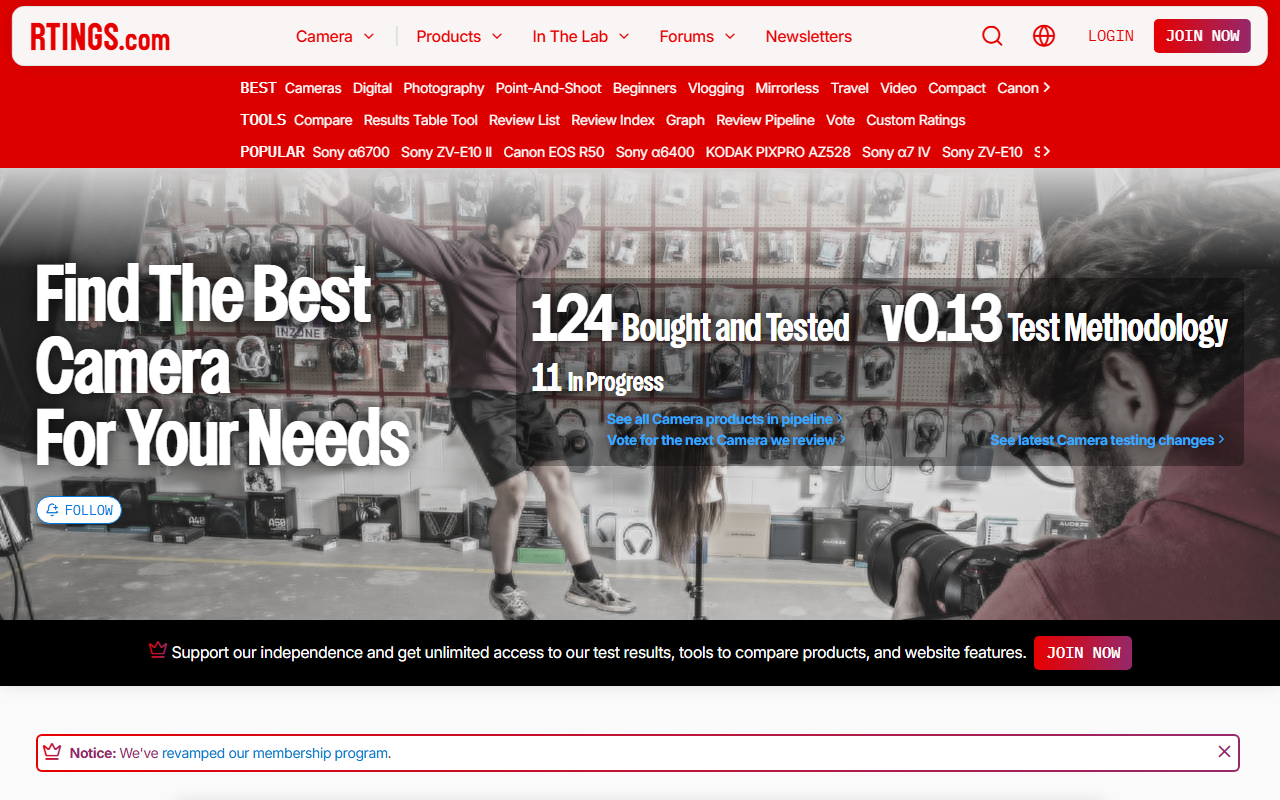The width and height of the screenshot is (1280, 800).
Task: Open the revamped membership program link
Action: (x=275, y=753)
